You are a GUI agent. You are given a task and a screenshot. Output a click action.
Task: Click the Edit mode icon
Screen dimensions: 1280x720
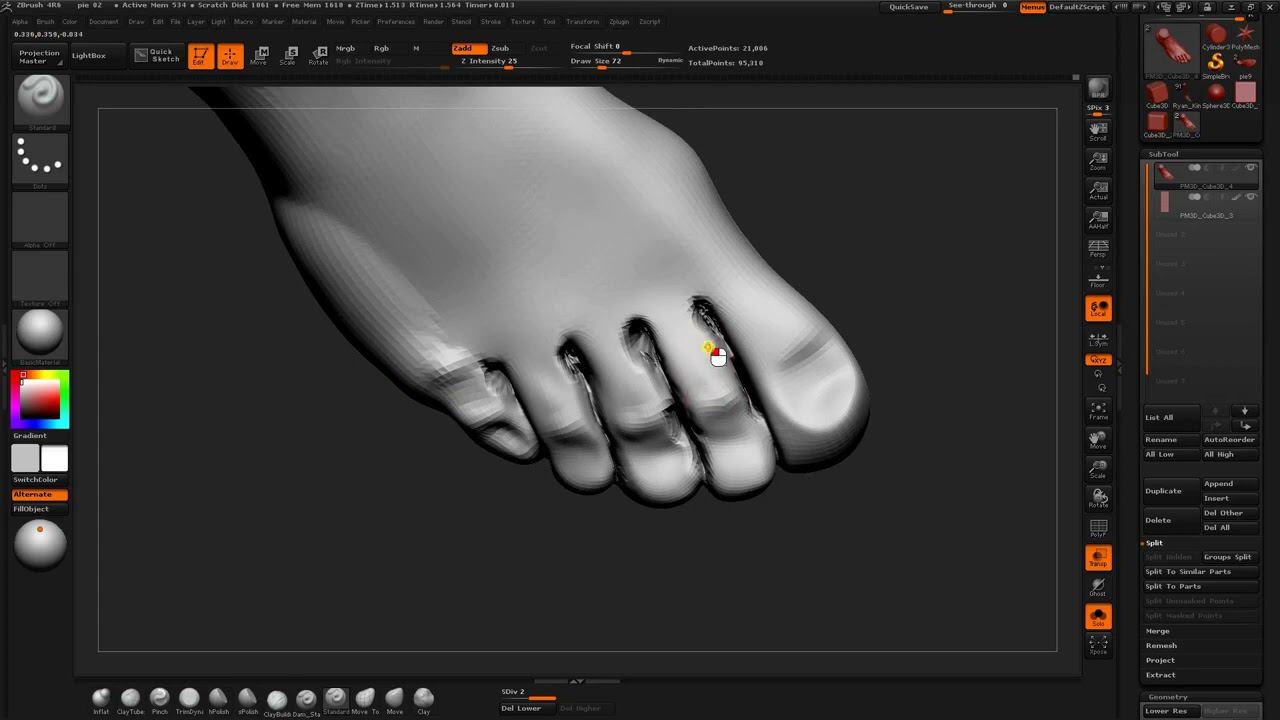click(x=200, y=56)
